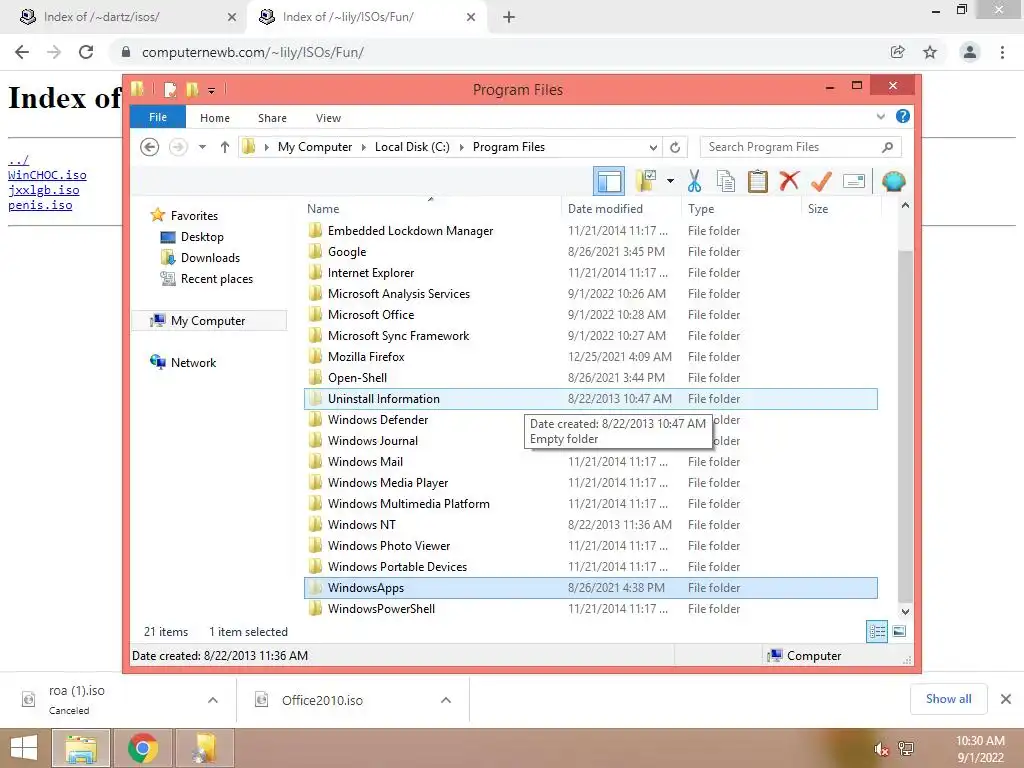Image resolution: width=1024 pixels, height=768 pixels.
Task: Open WinCHOC.iso link in Chrome page
Action: pyautogui.click(x=47, y=175)
